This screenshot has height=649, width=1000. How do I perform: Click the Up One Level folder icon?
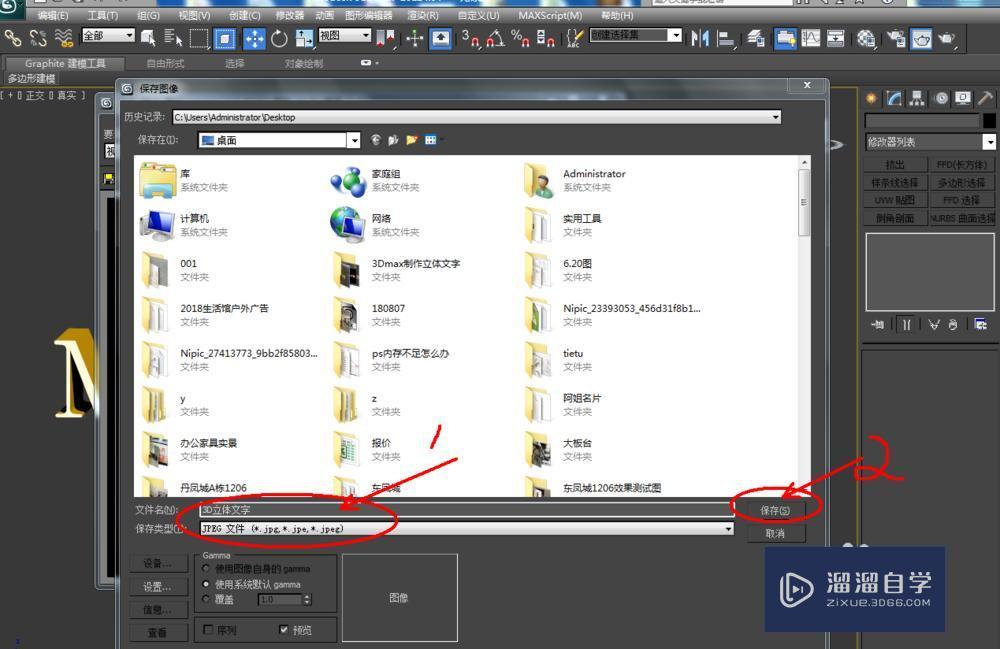click(x=393, y=140)
